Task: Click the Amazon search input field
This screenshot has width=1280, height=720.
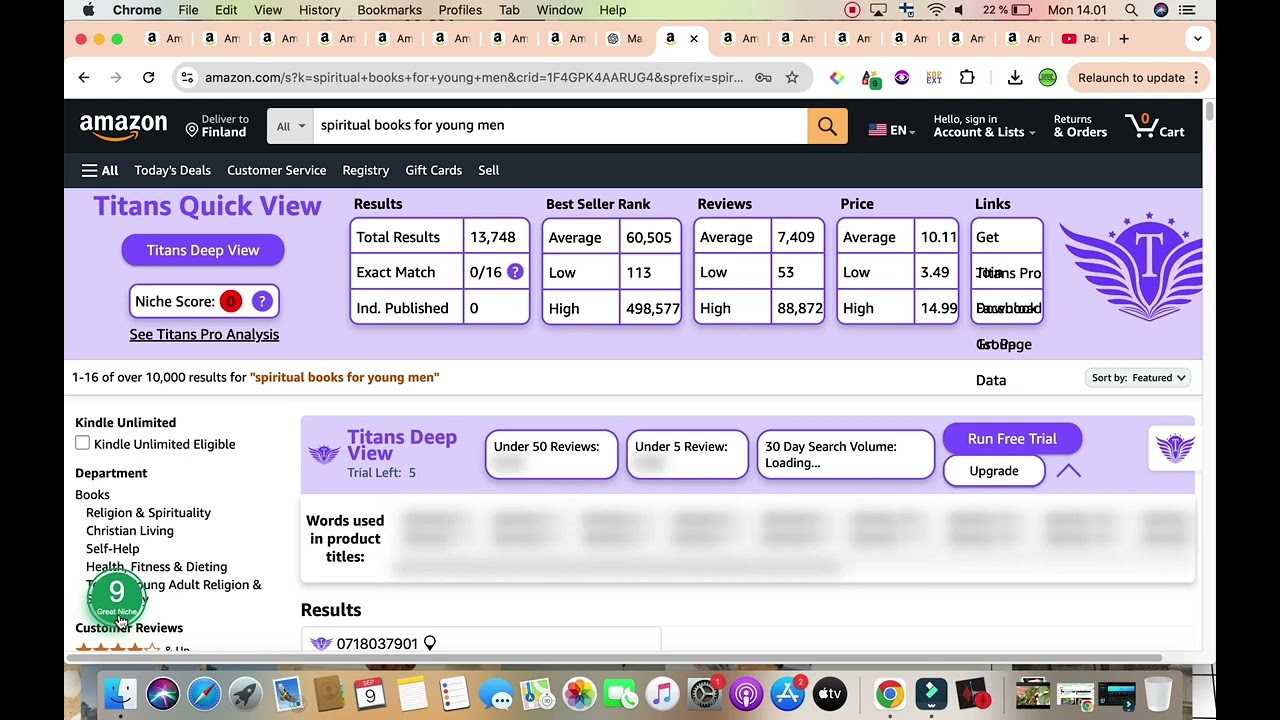Action: click(560, 126)
